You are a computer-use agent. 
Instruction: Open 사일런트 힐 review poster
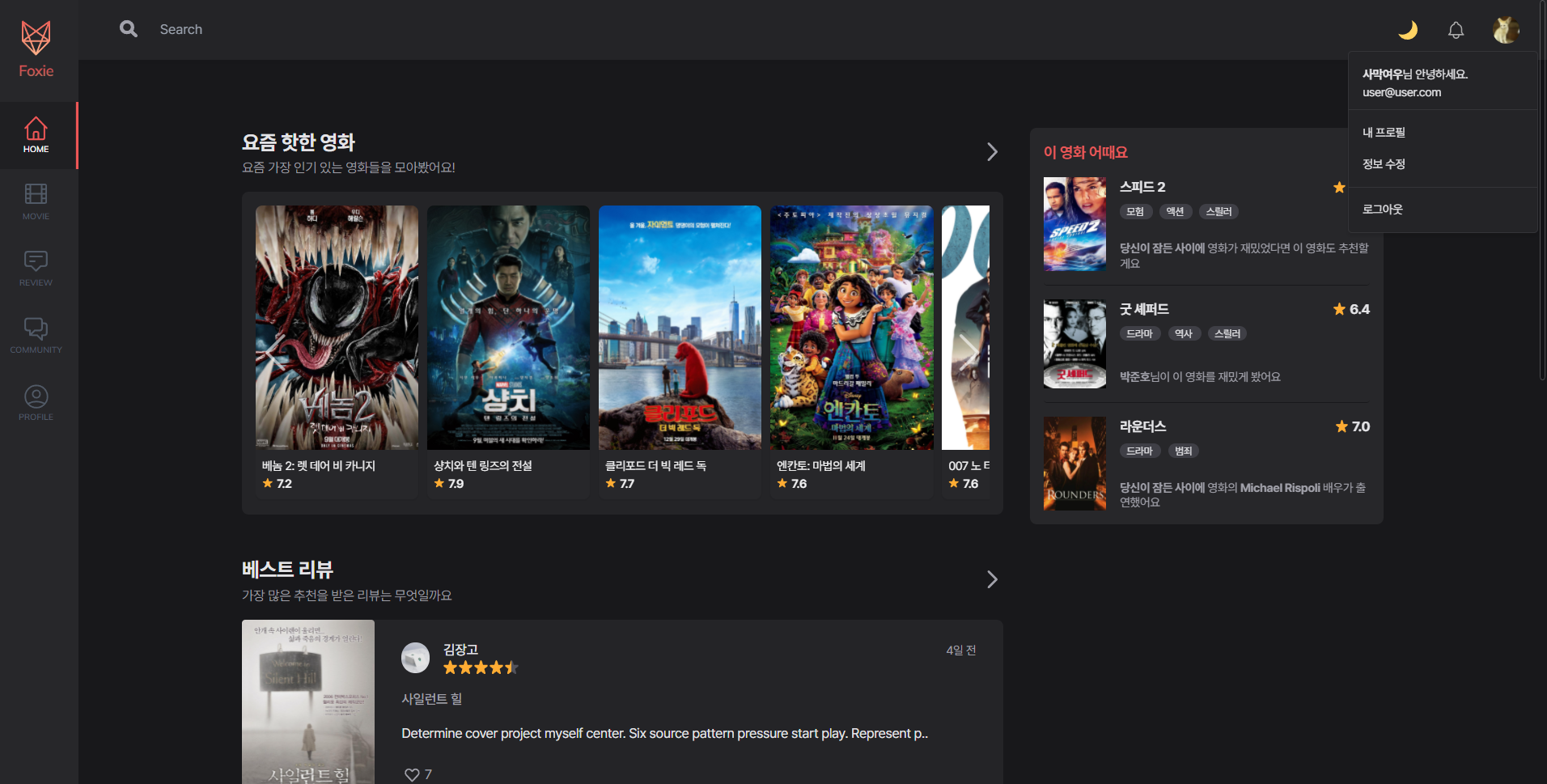pos(308,702)
